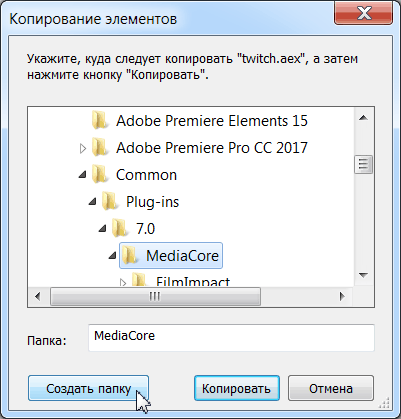
Task: Click the vertical scrollbar down arrow
Action: [x=363, y=275]
